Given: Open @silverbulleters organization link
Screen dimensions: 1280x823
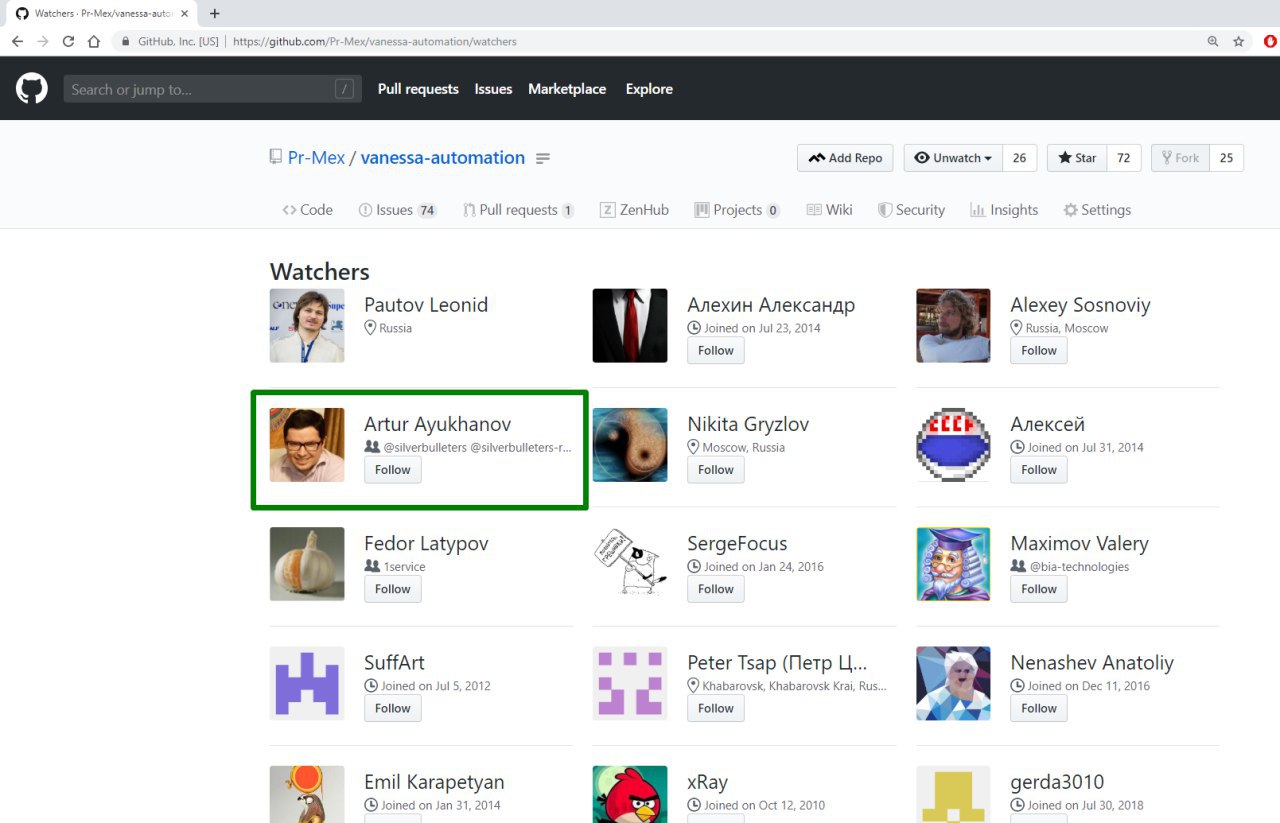Looking at the screenshot, I should (x=425, y=448).
